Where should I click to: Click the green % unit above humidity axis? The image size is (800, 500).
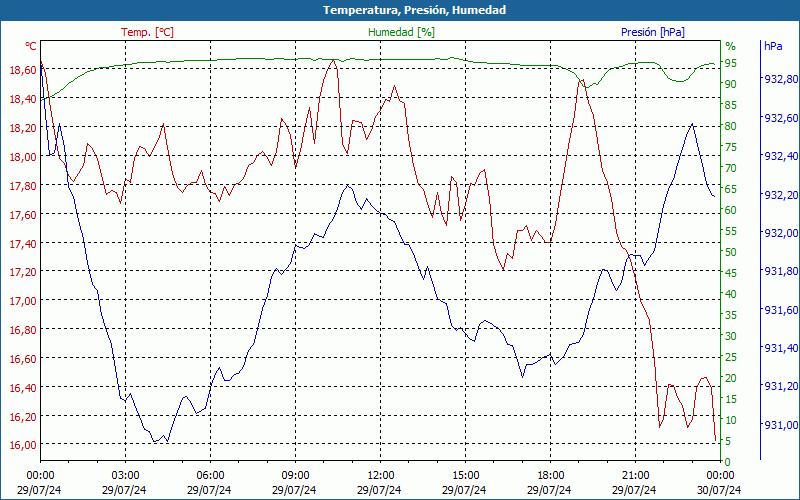coord(731,46)
